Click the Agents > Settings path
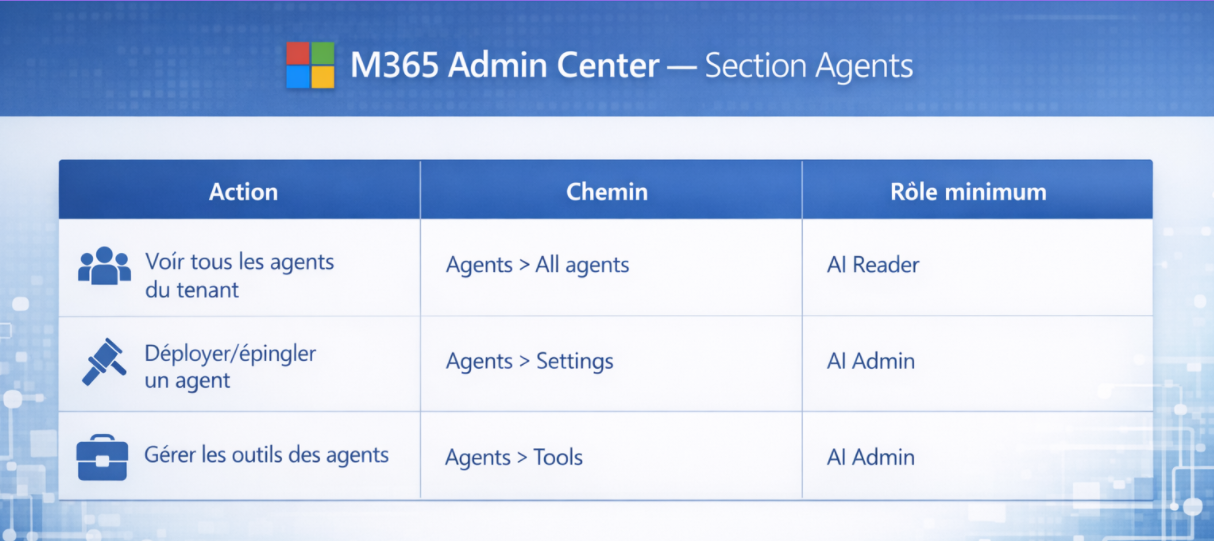Screen dimensions: 1214x541 (529, 361)
